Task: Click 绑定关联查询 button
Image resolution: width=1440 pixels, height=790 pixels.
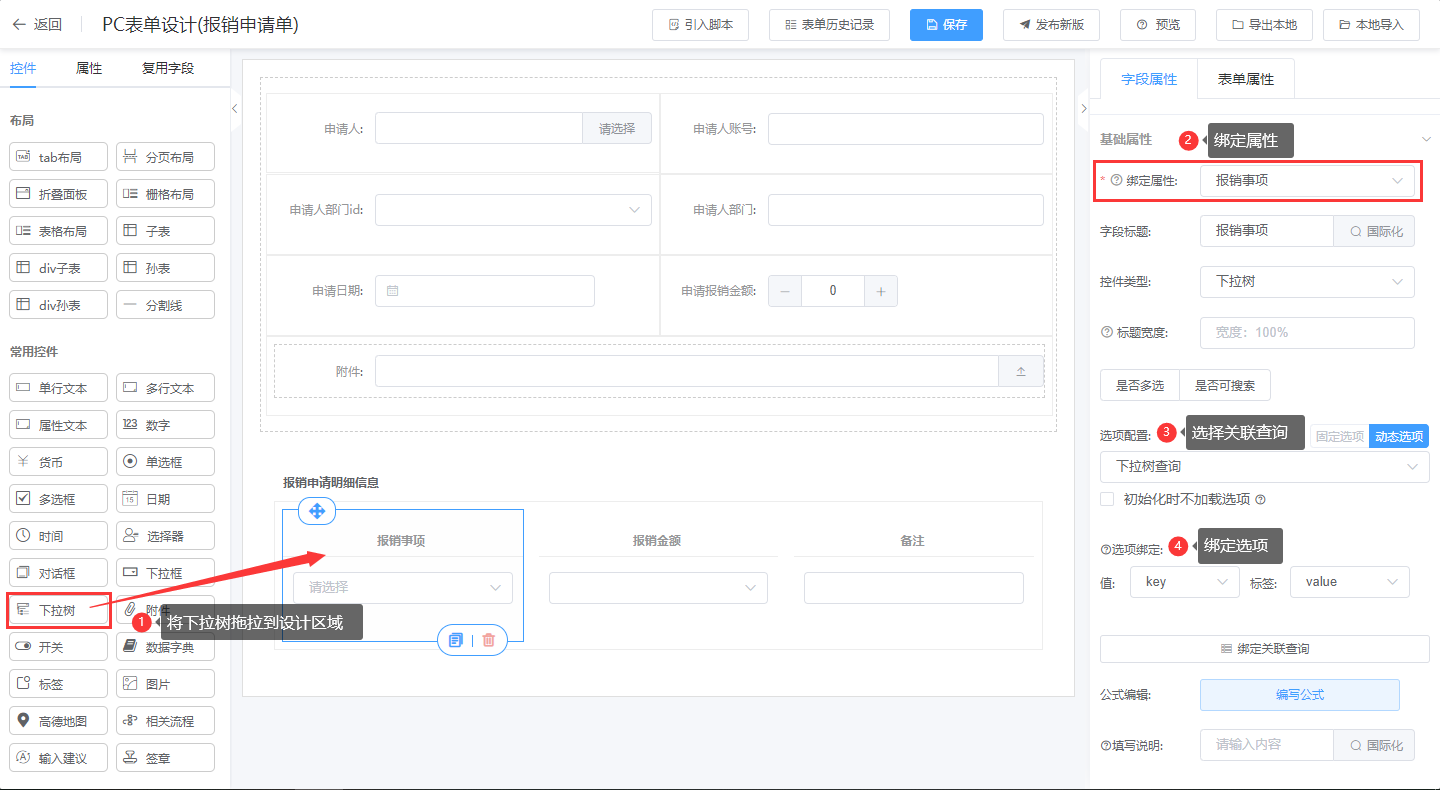Action: [1264, 649]
